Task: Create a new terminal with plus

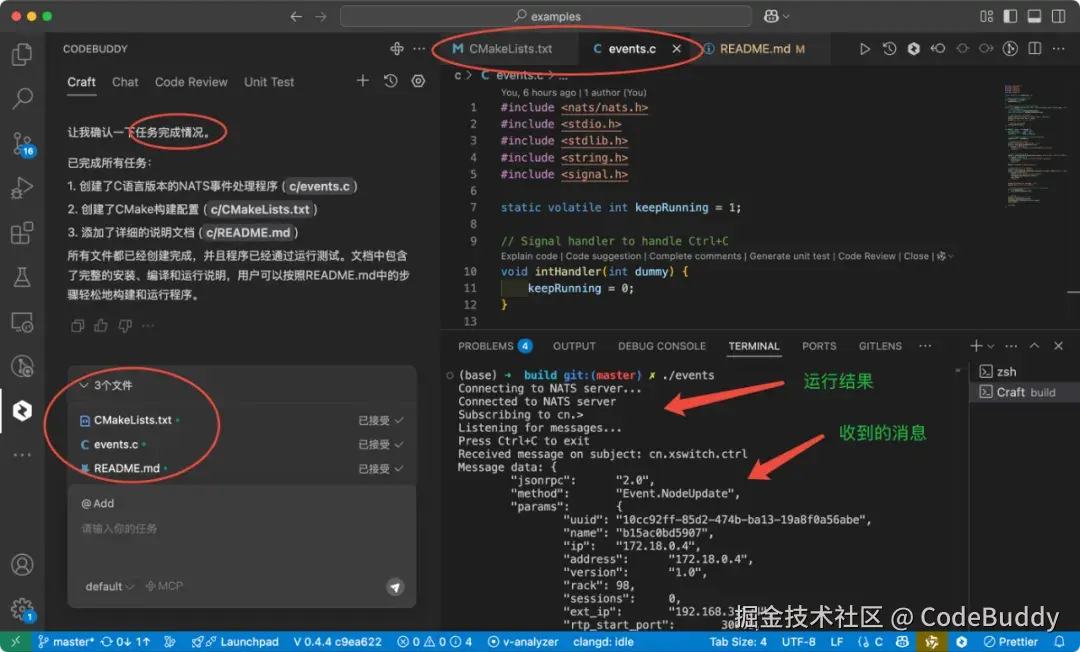Action: 976,346
